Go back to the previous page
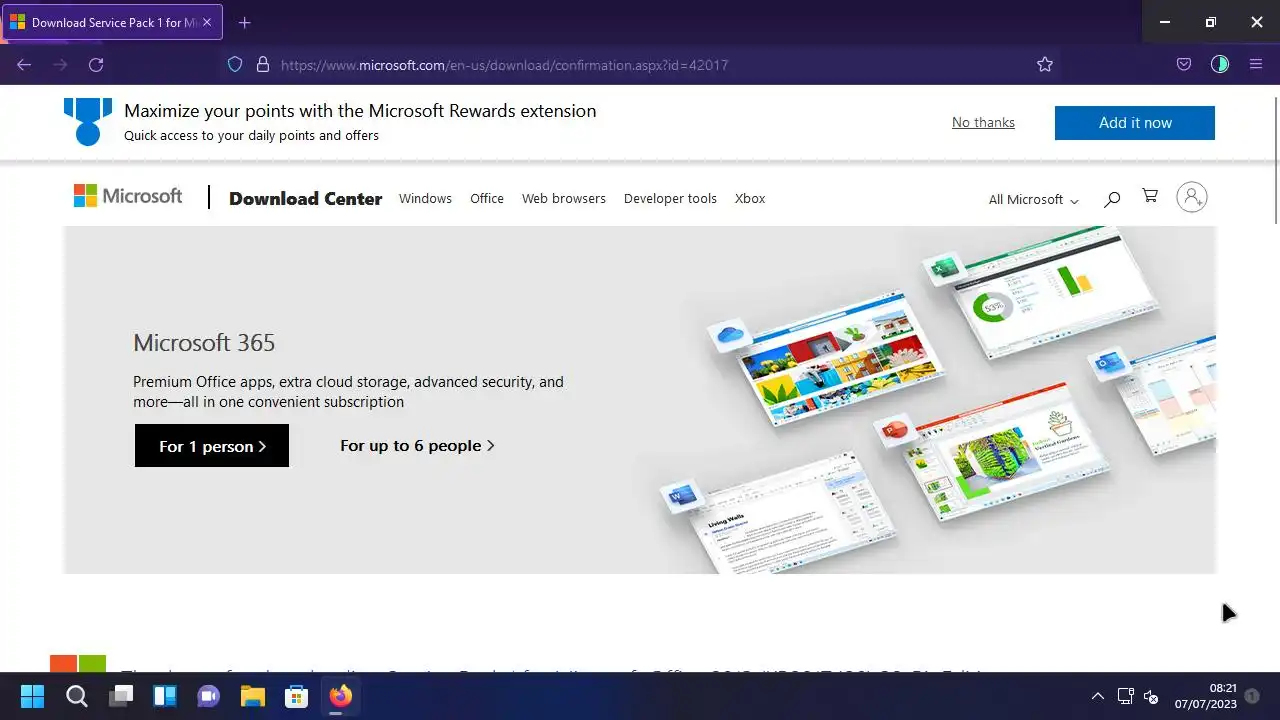1280x720 pixels. click(24, 64)
